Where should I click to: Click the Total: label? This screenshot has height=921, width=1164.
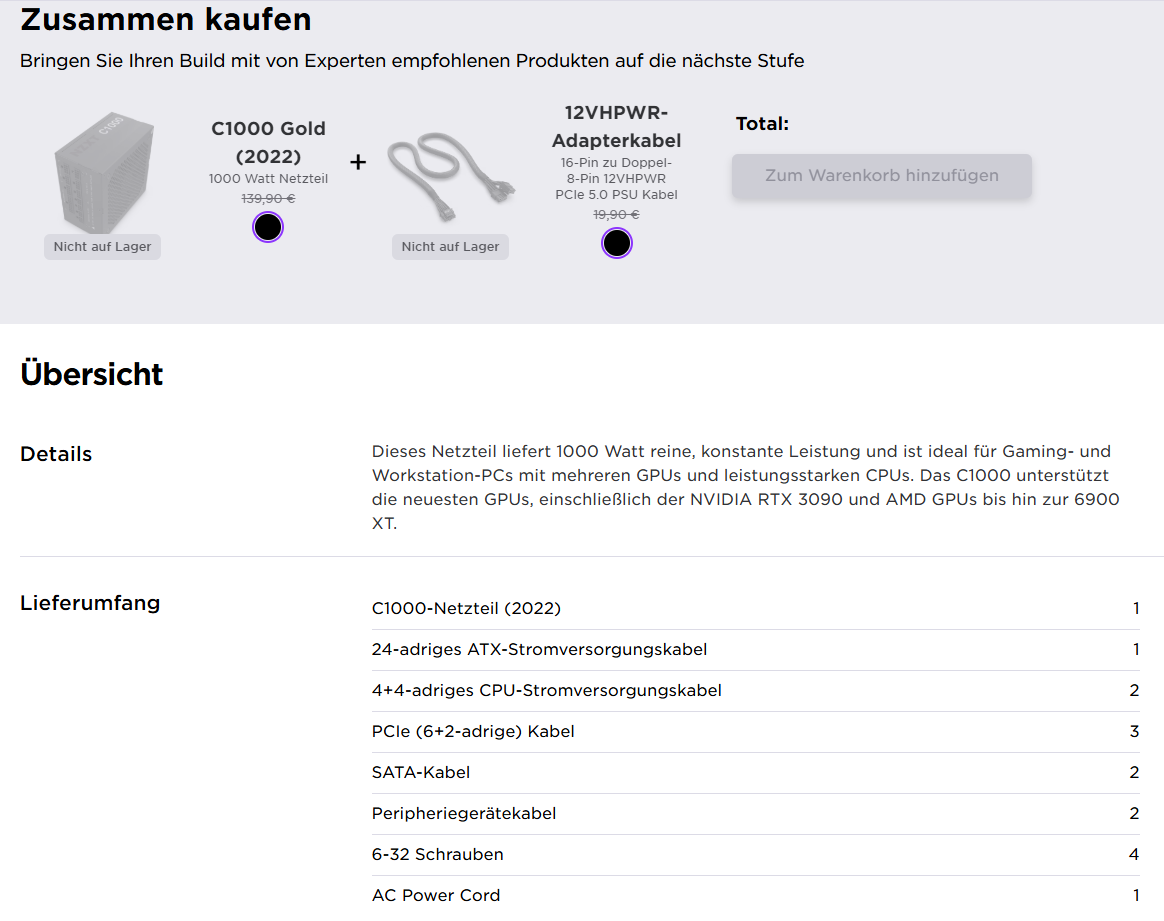point(762,124)
